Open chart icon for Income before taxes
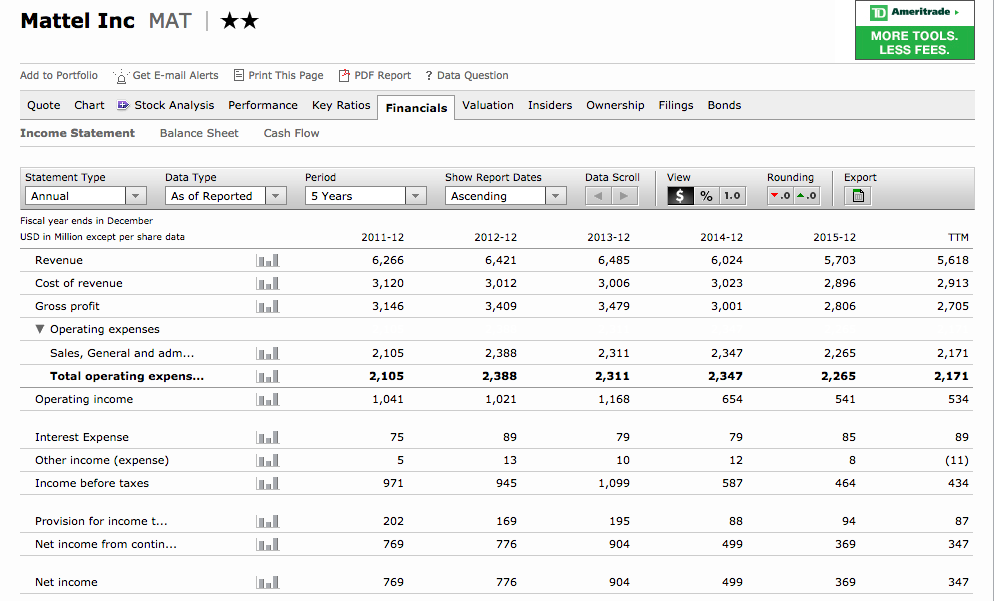The height and width of the screenshot is (601, 994). click(268, 483)
